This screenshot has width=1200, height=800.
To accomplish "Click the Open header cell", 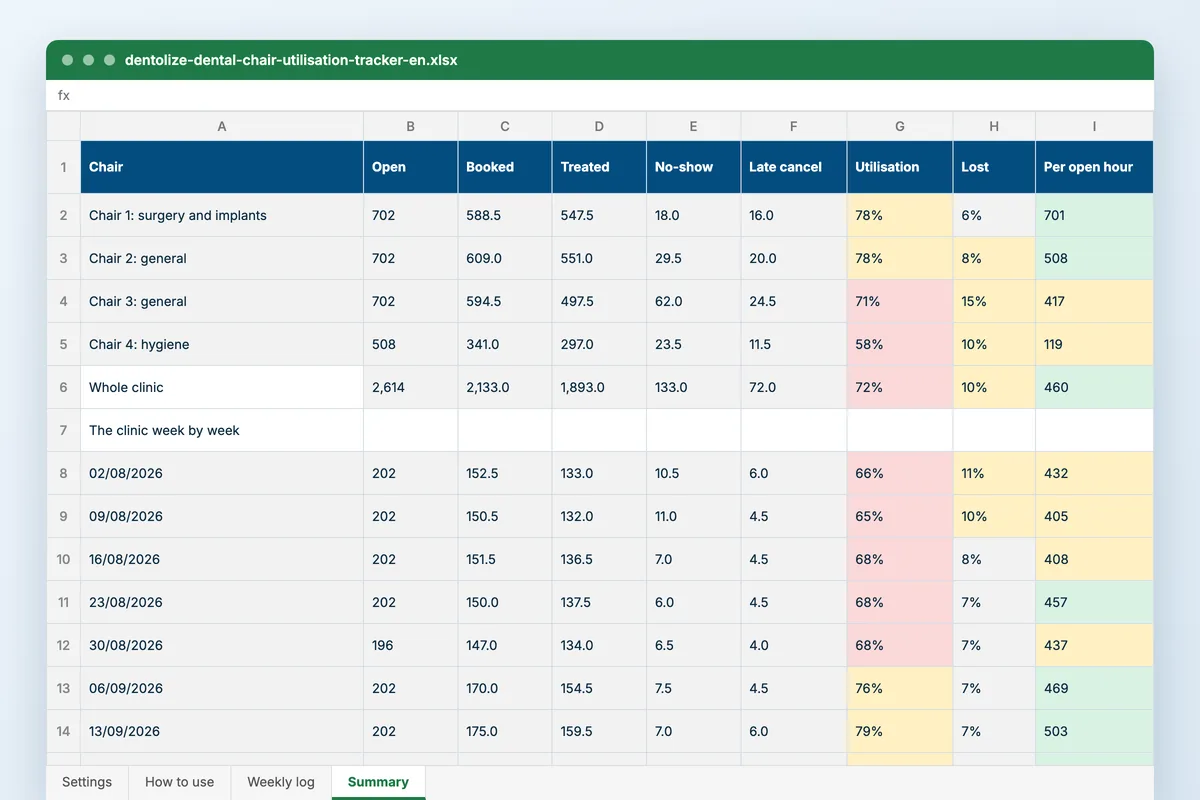I will [x=411, y=167].
